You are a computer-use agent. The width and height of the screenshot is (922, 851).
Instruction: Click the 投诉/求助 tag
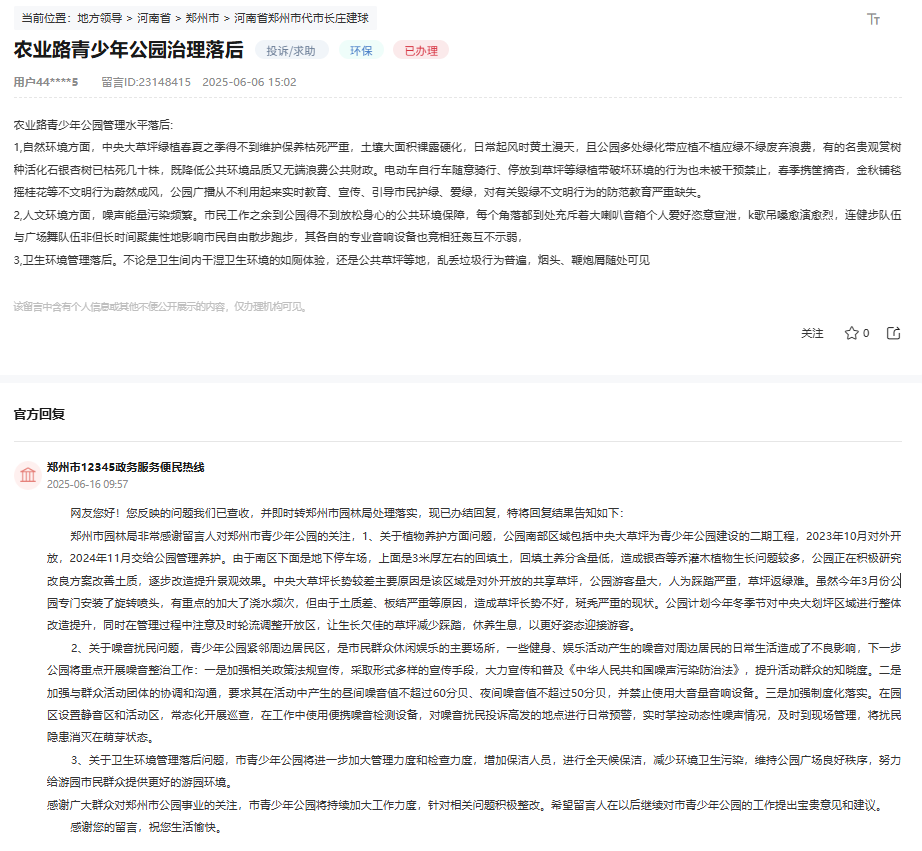[291, 51]
